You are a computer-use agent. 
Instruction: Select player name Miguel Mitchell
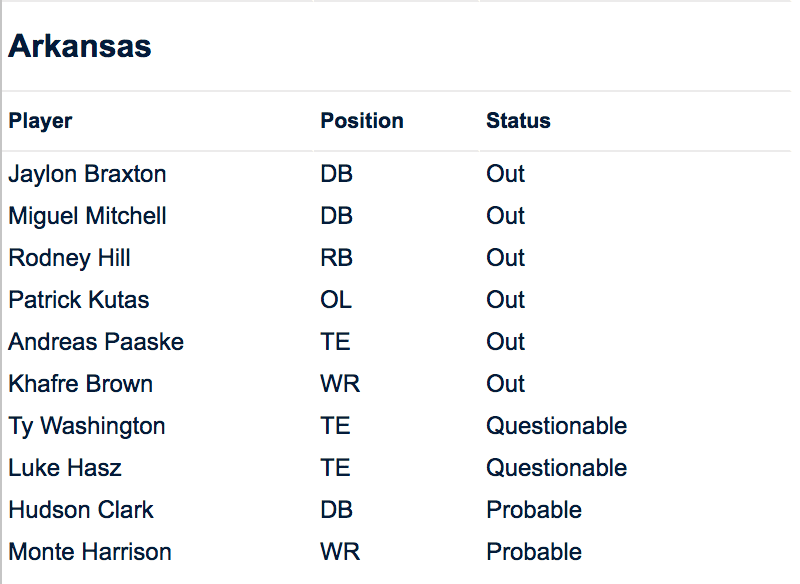click(88, 216)
